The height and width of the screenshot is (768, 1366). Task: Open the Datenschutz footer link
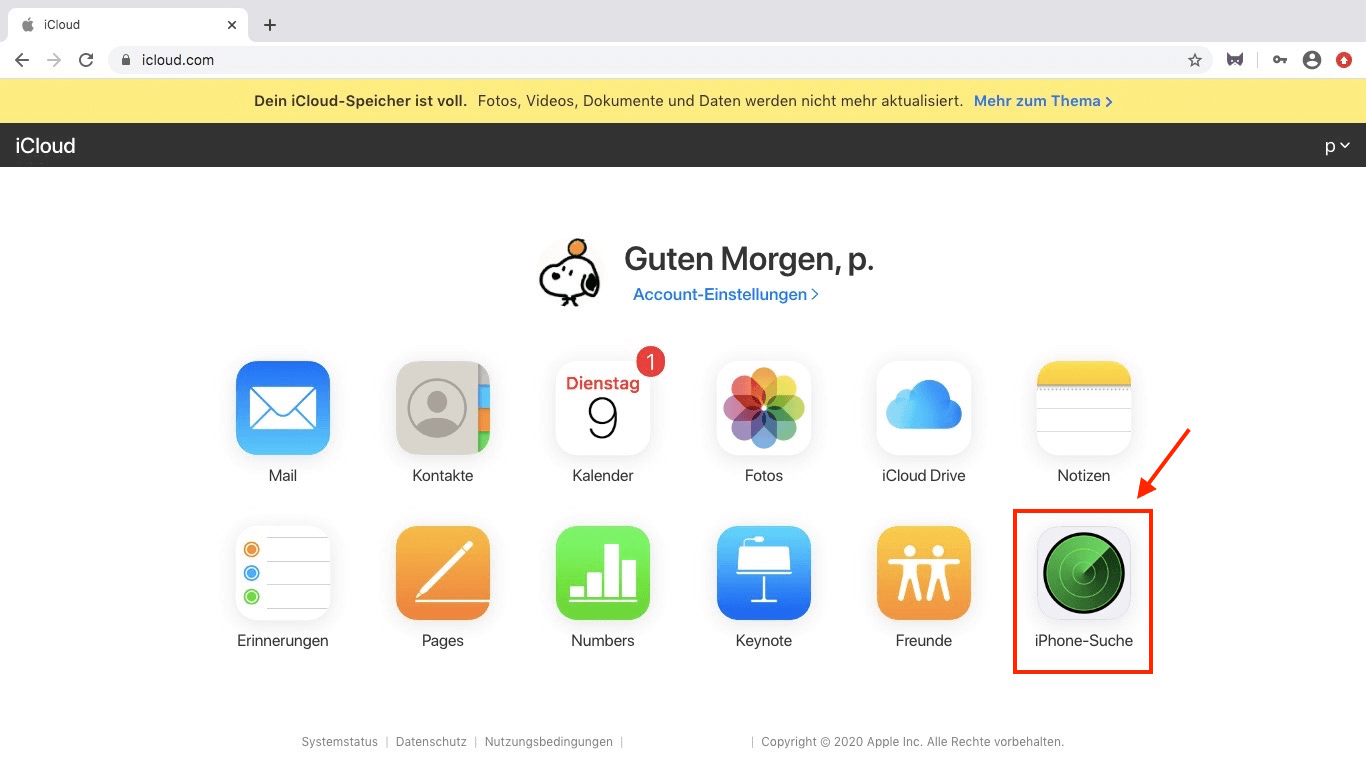coord(431,742)
